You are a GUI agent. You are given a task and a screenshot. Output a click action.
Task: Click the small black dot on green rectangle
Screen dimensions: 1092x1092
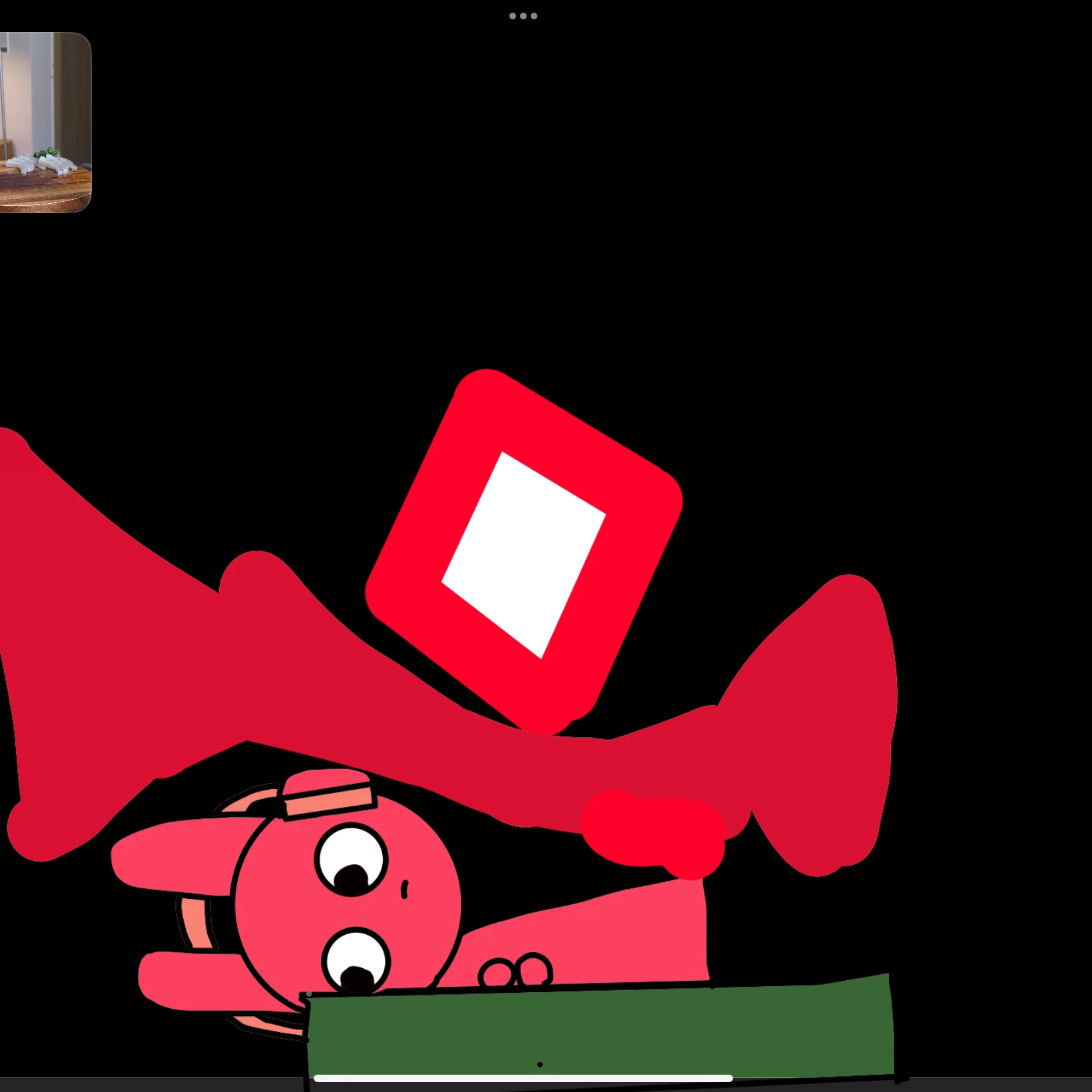point(540,1064)
